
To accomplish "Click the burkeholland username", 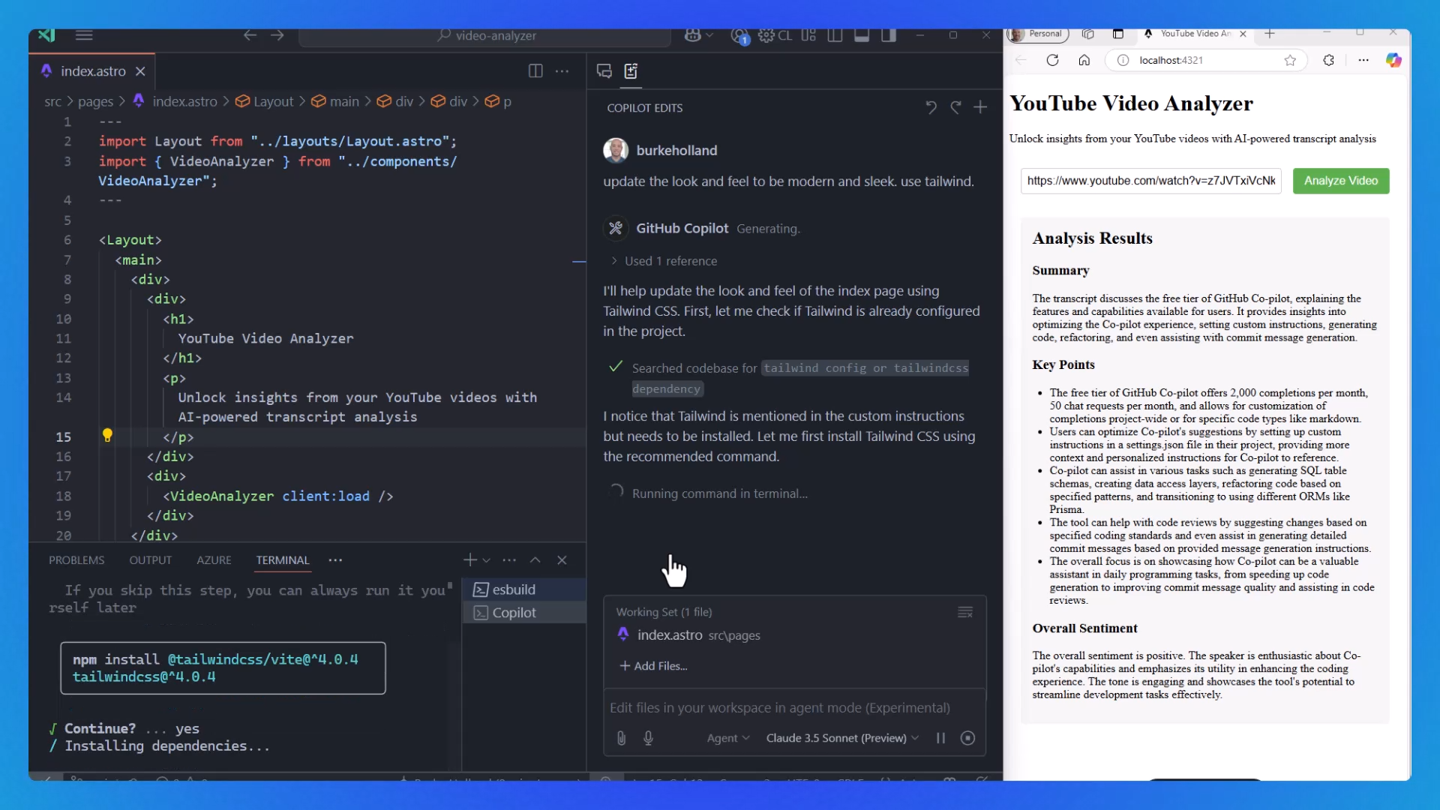I will pyautogui.click(x=677, y=150).
